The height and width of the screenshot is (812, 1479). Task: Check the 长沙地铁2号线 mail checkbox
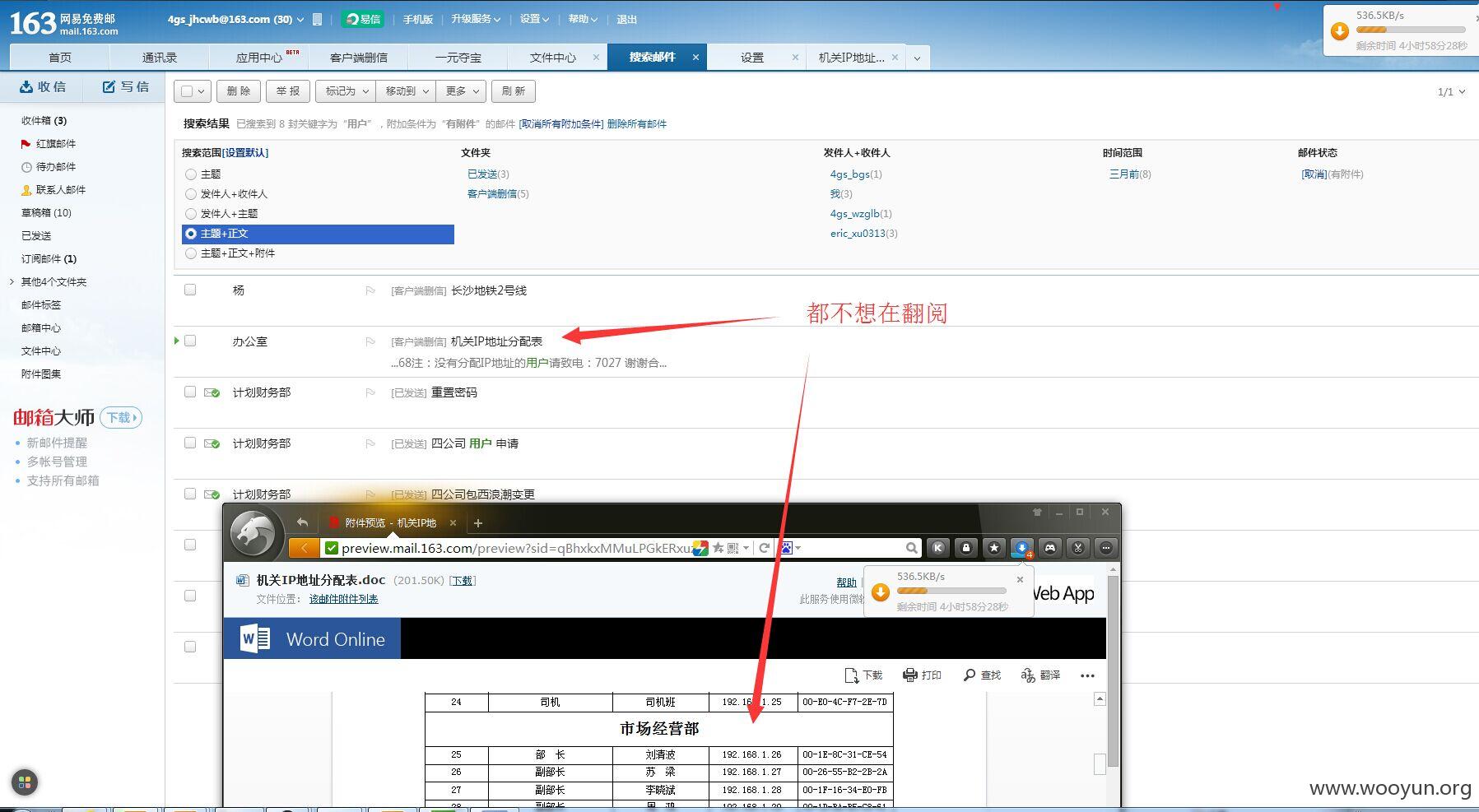[x=190, y=290]
